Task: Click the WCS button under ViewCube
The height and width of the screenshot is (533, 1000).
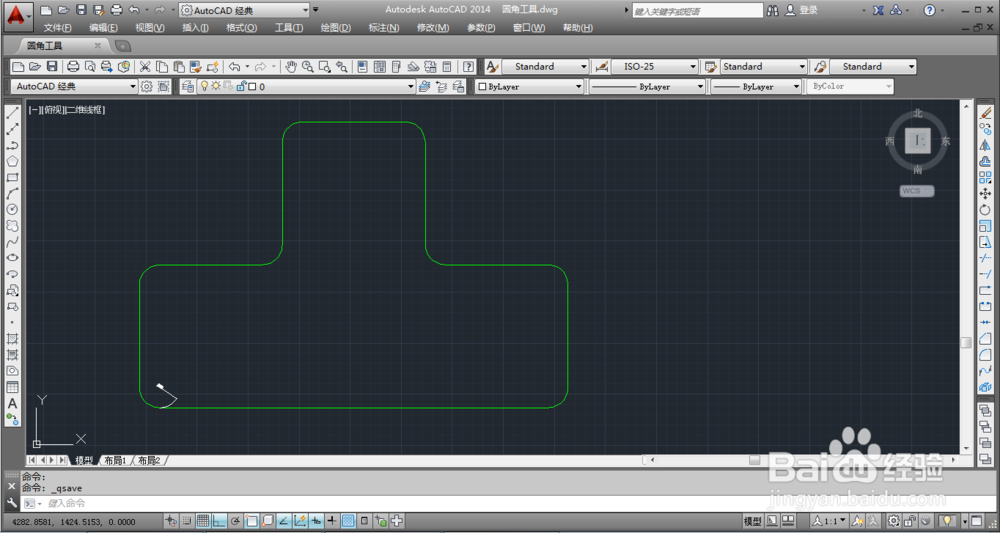Action: 917,191
